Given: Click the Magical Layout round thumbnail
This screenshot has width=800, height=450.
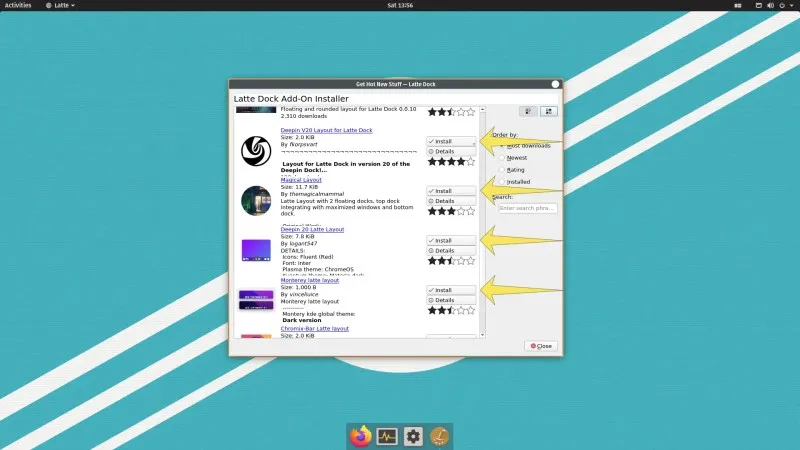Looking at the screenshot, I should point(257,201).
